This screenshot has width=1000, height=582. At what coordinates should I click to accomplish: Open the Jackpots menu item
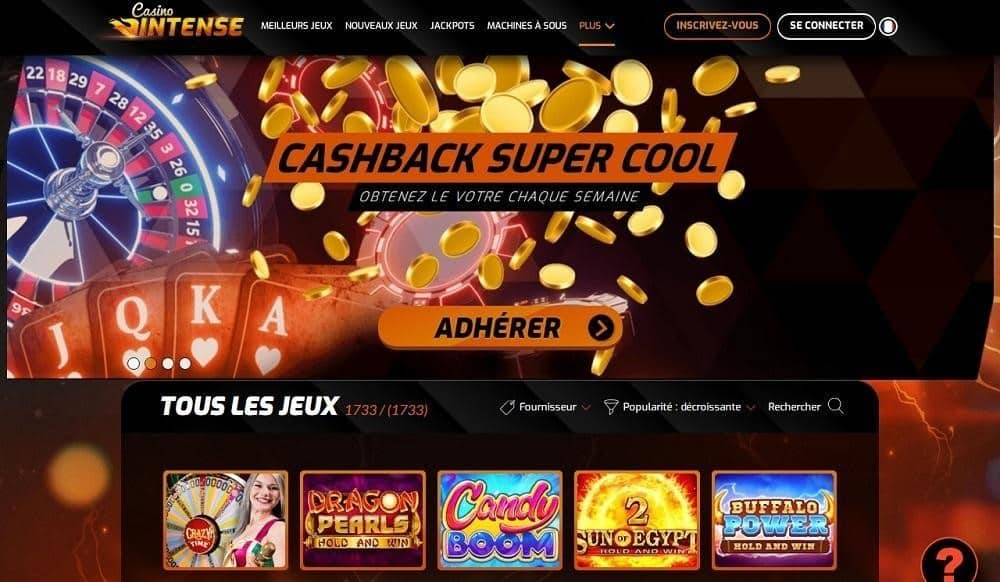452,25
